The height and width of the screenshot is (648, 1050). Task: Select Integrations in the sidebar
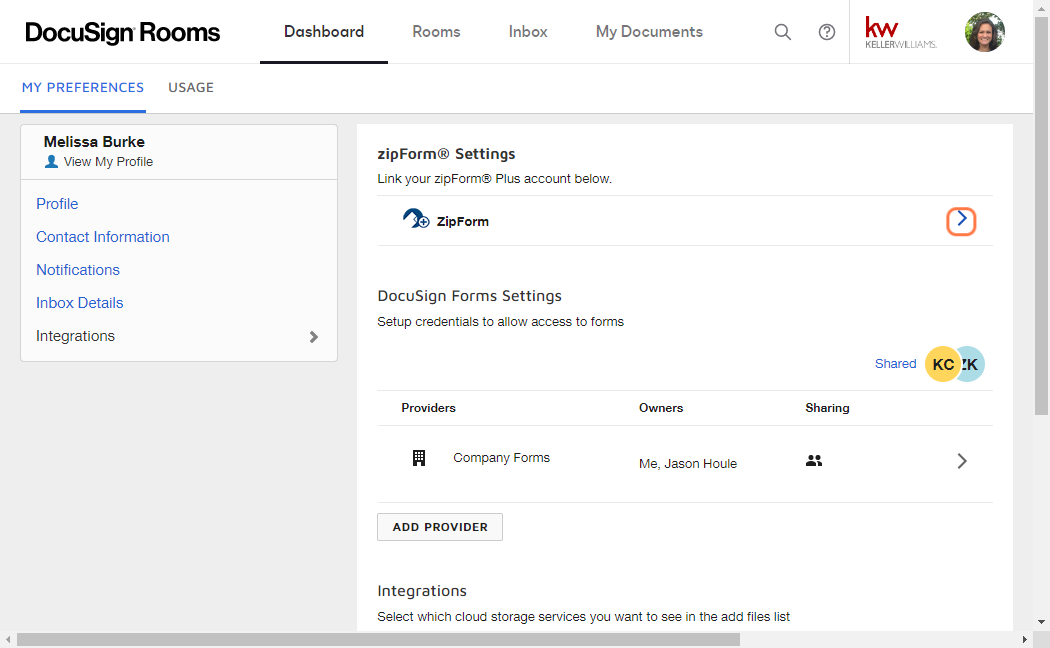point(75,336)
